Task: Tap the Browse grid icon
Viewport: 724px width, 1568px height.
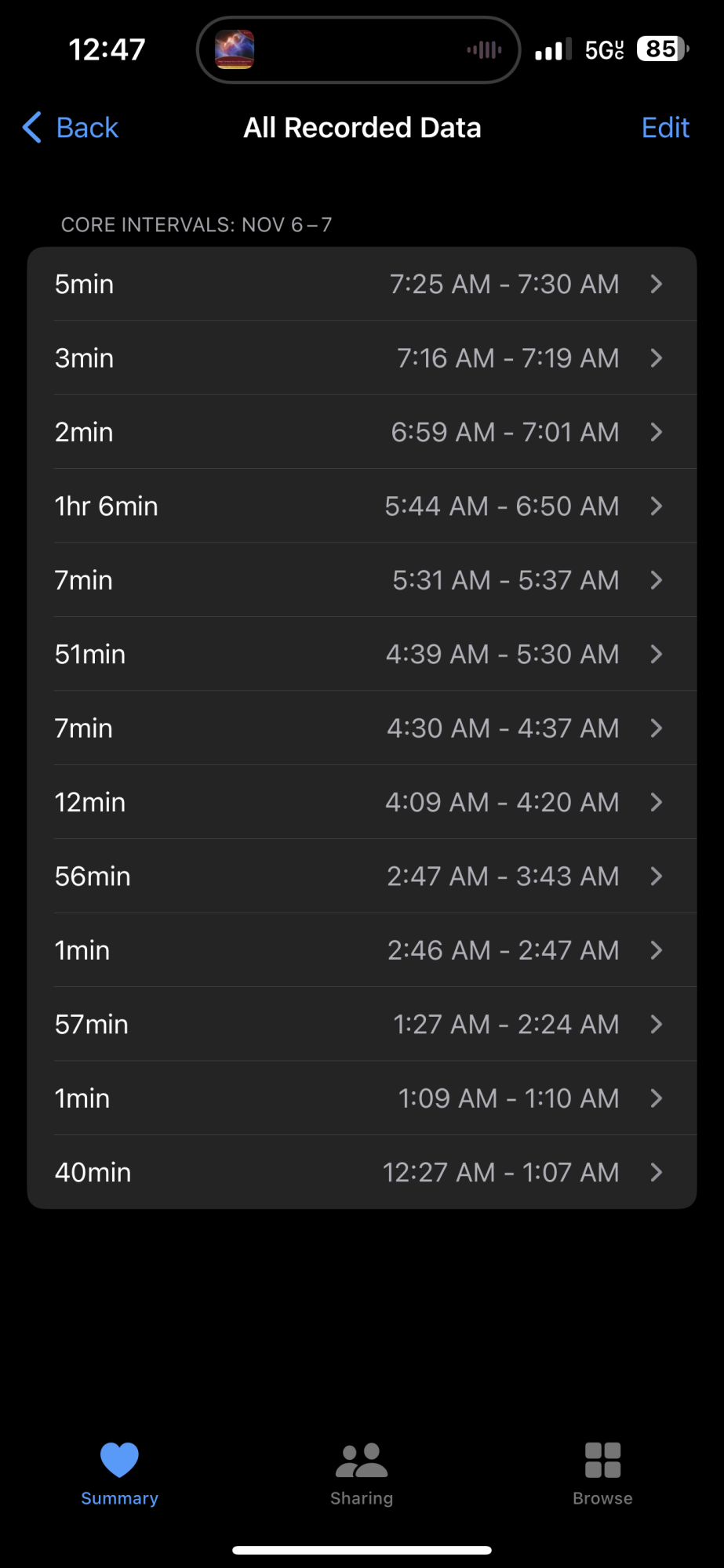Action: click(602, 1460)
